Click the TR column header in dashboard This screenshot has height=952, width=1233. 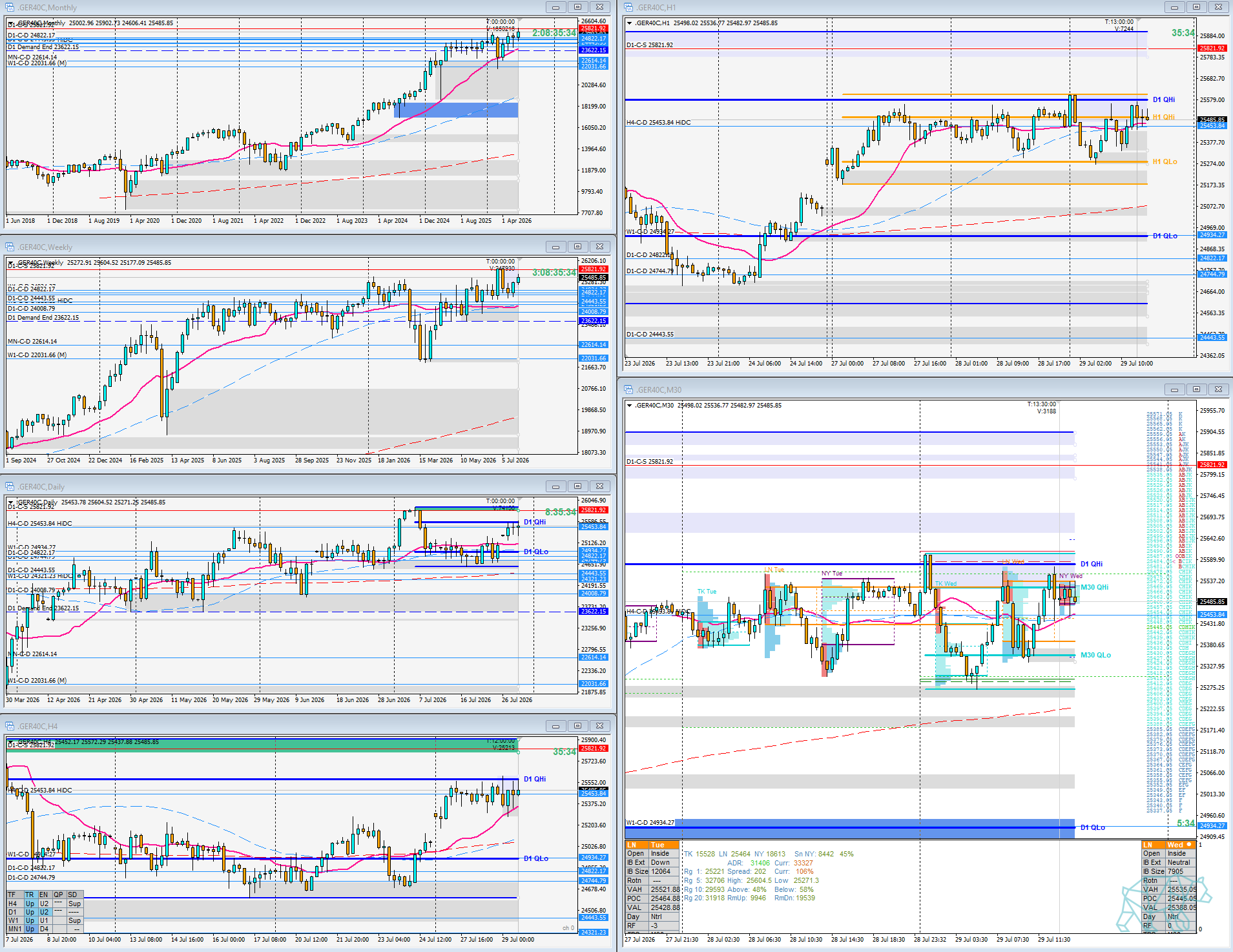pyautogui.click(x=30, y=895)
